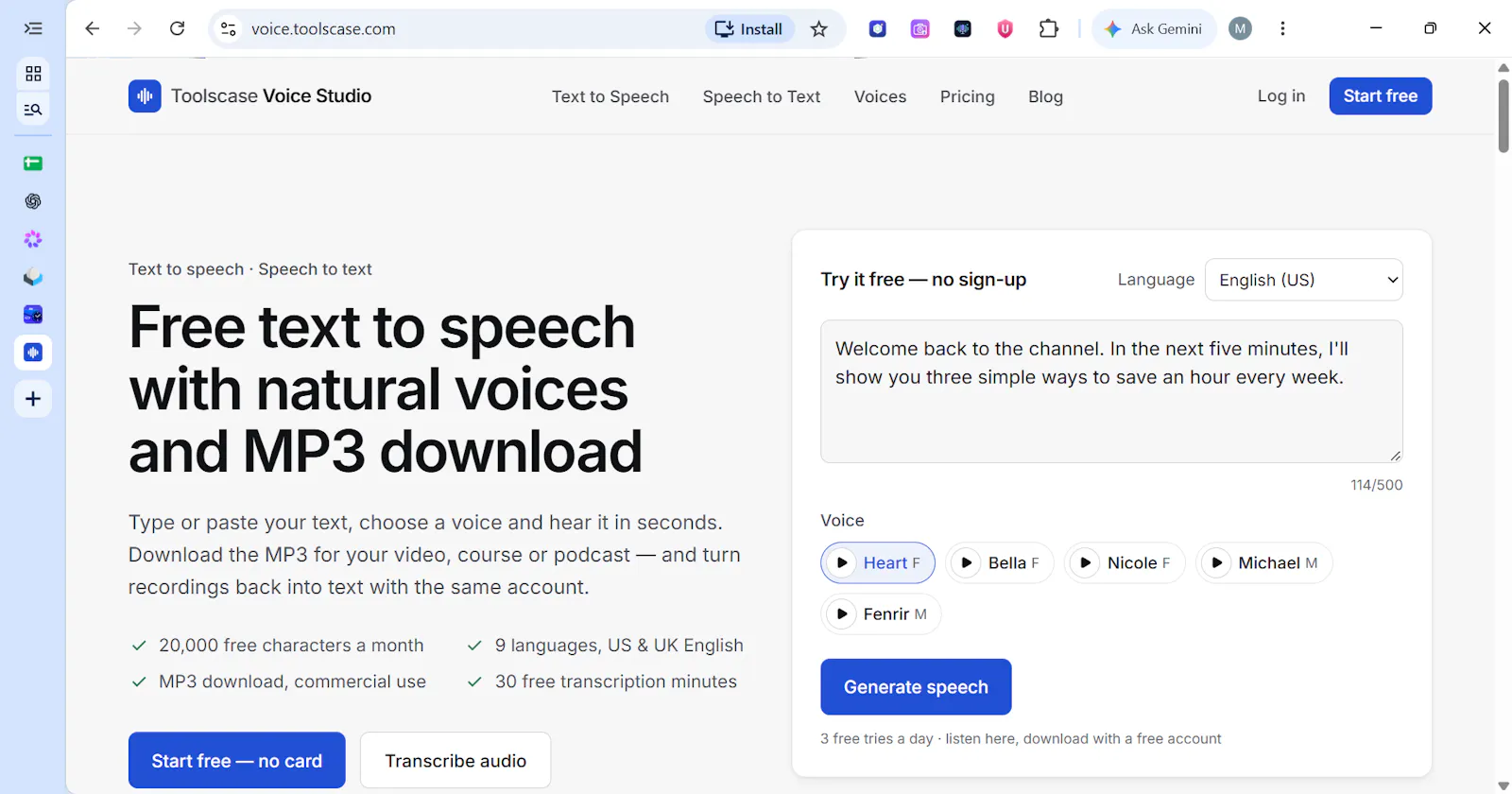Toggle the sidebar expand icon at top left

click(x=33, y=28)
